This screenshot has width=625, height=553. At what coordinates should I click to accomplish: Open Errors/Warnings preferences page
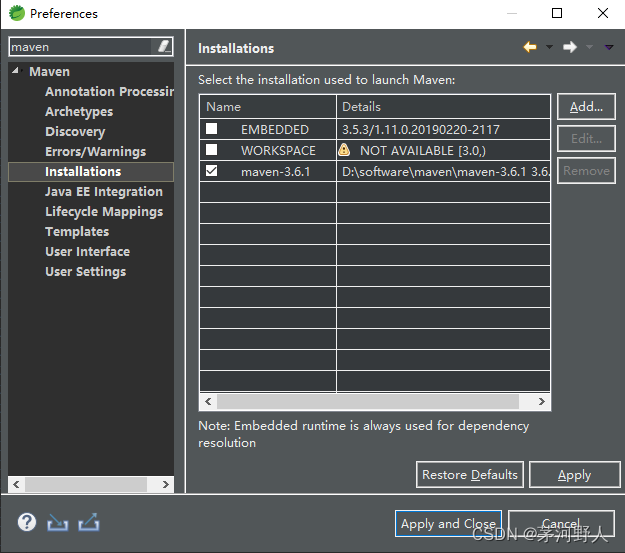coord(95,152)
